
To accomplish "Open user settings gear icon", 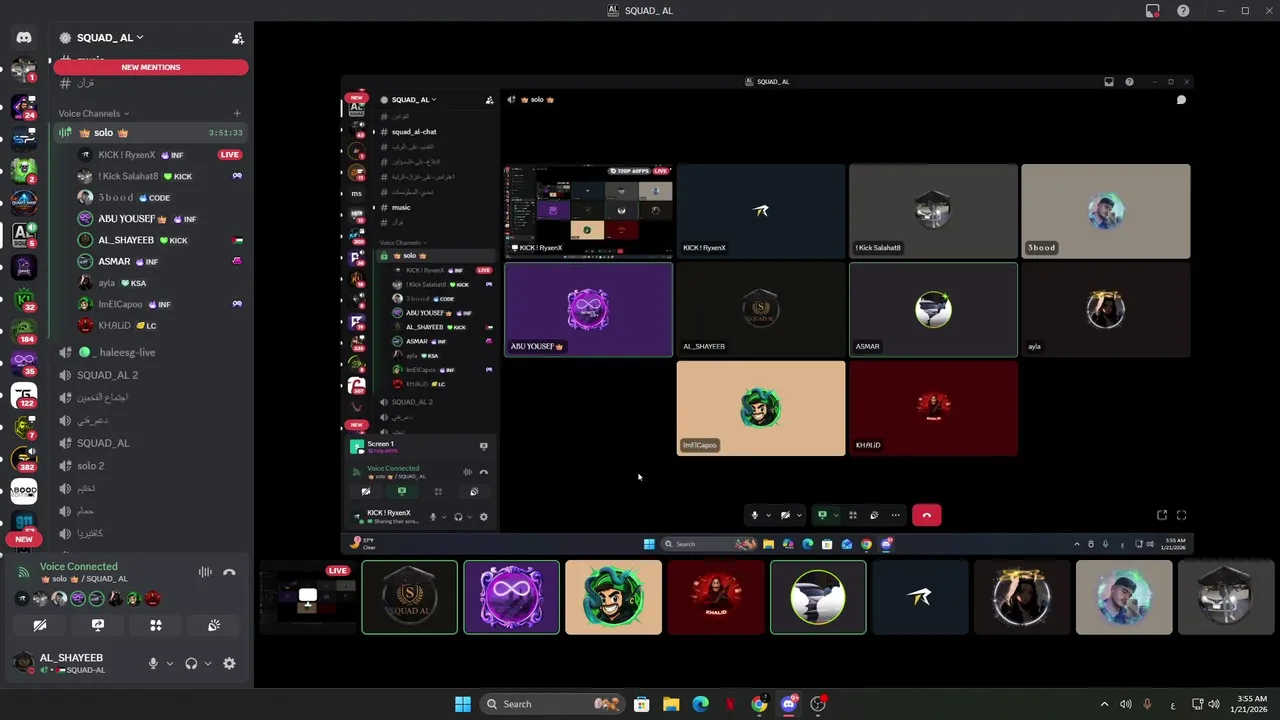I will (229, 663).
